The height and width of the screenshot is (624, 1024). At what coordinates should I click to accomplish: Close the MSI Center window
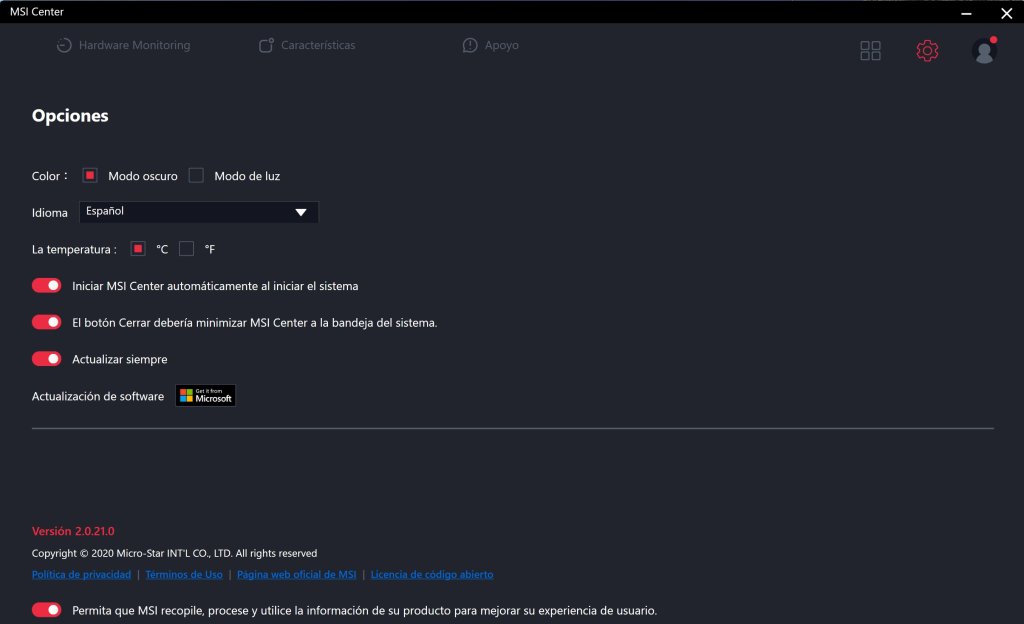point(1006,12)
